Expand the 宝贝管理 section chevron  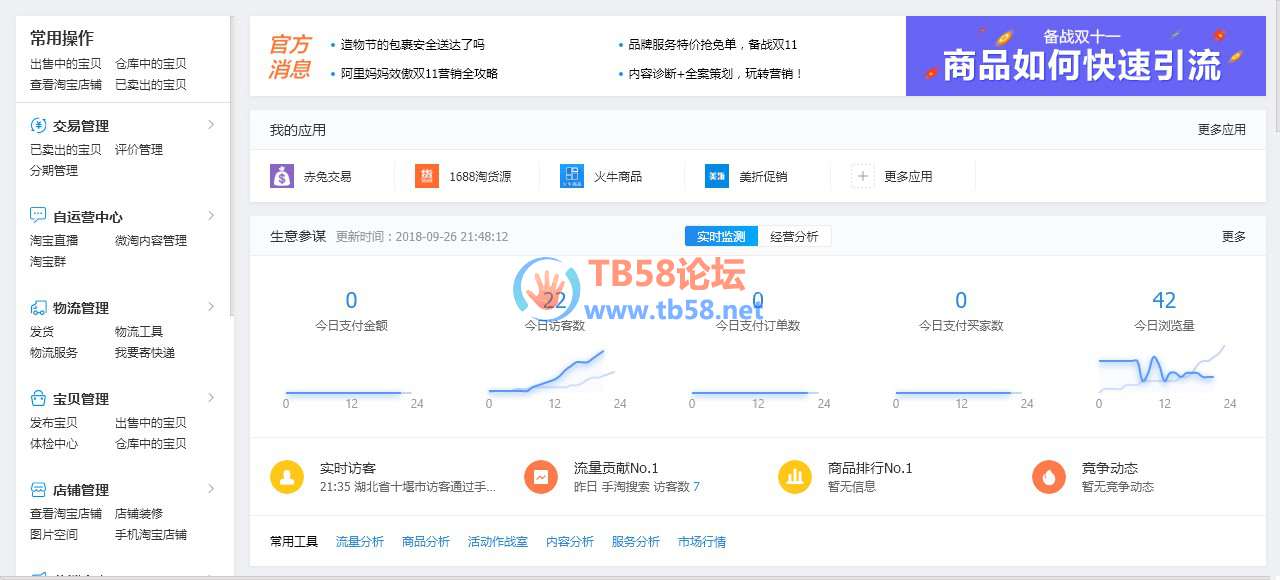click(x=211, y=398)
